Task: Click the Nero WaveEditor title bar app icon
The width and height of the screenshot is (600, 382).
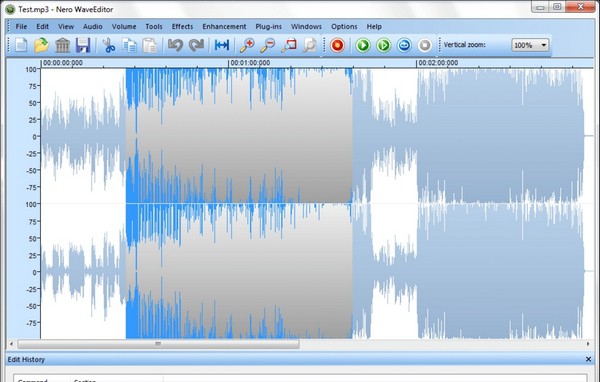Action: click(10, 9)
